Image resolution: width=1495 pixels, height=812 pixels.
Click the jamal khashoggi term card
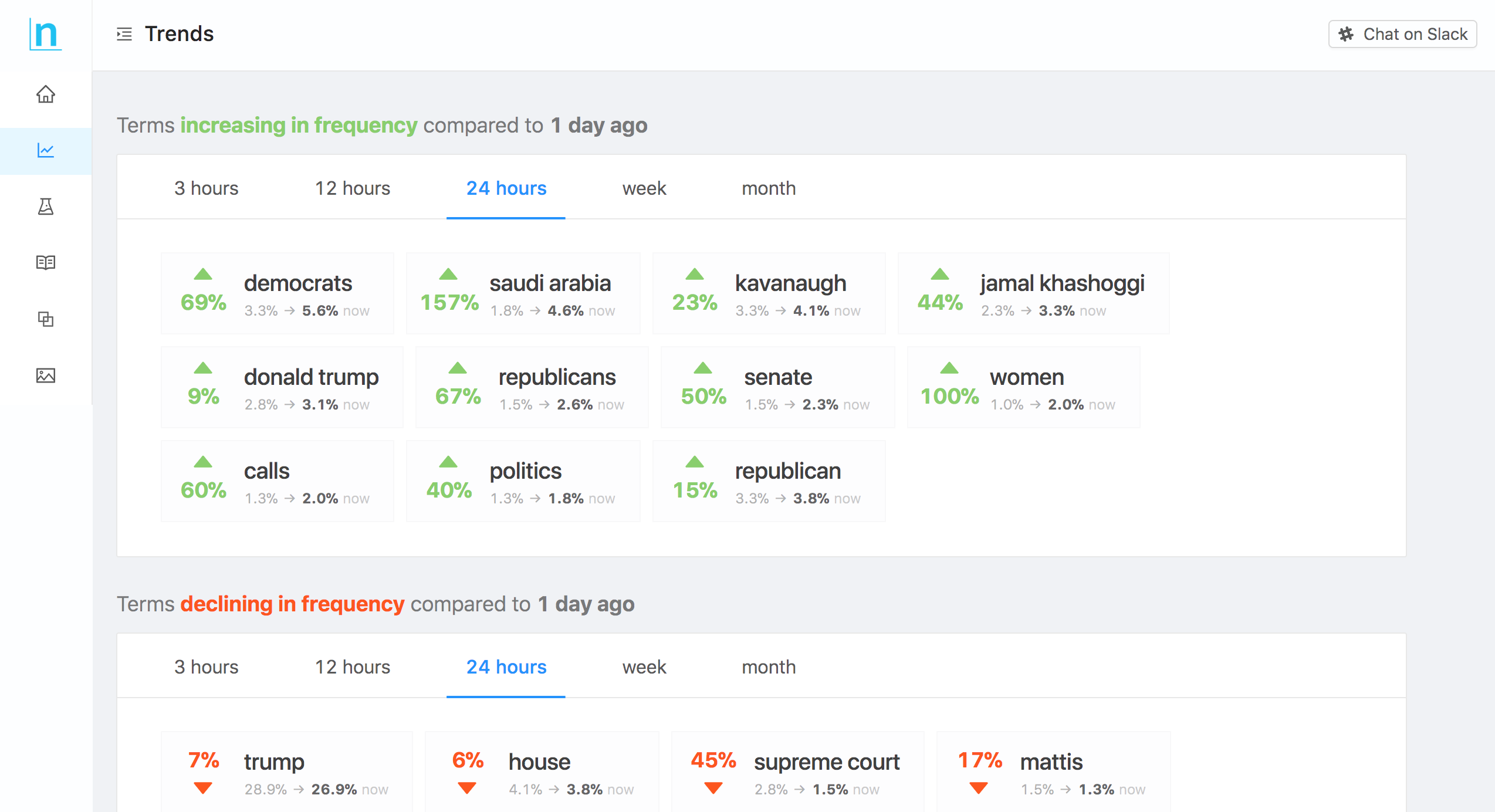pyautogui.click(x=1033, y=293)
